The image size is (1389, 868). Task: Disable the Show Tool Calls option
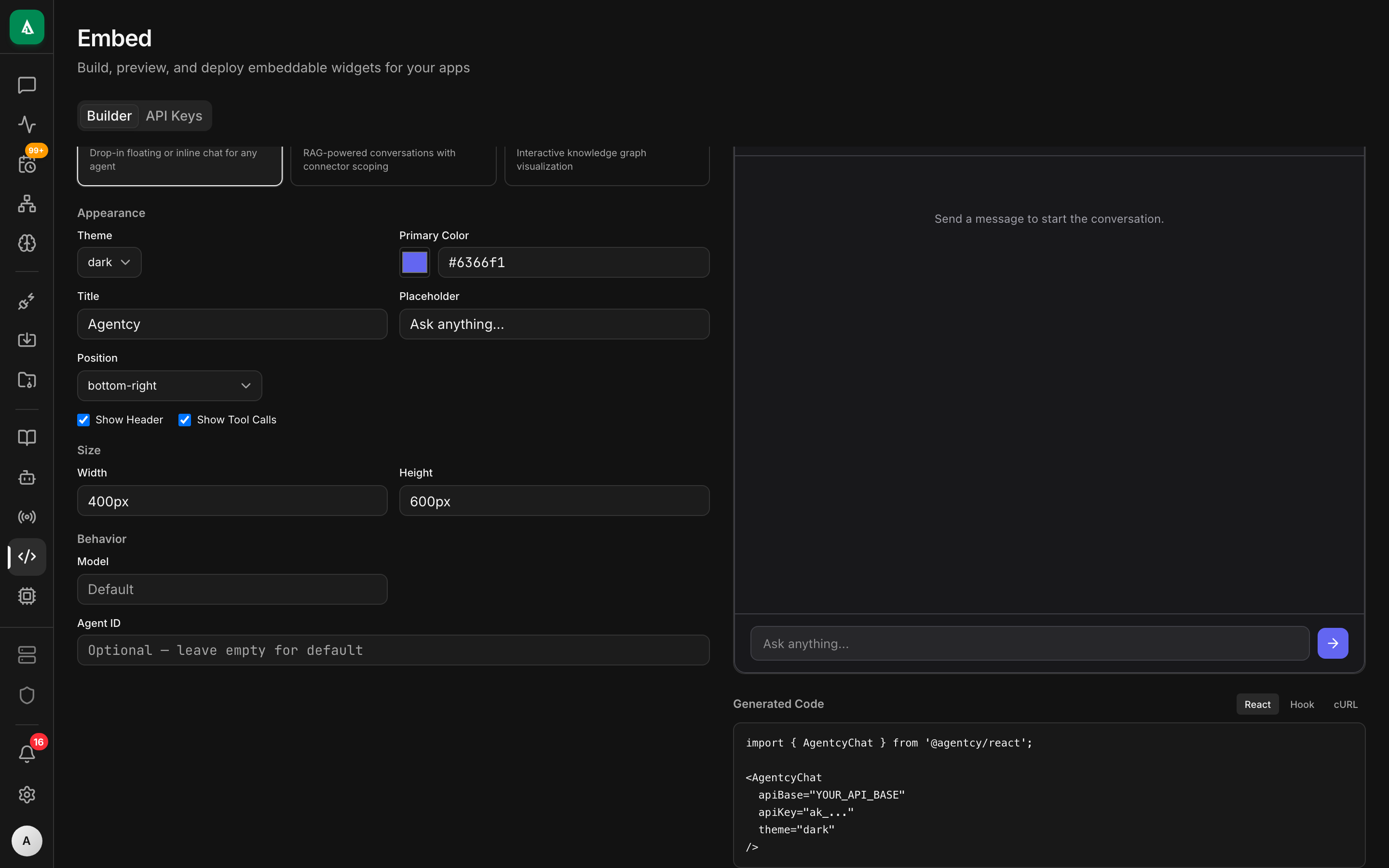184,420
